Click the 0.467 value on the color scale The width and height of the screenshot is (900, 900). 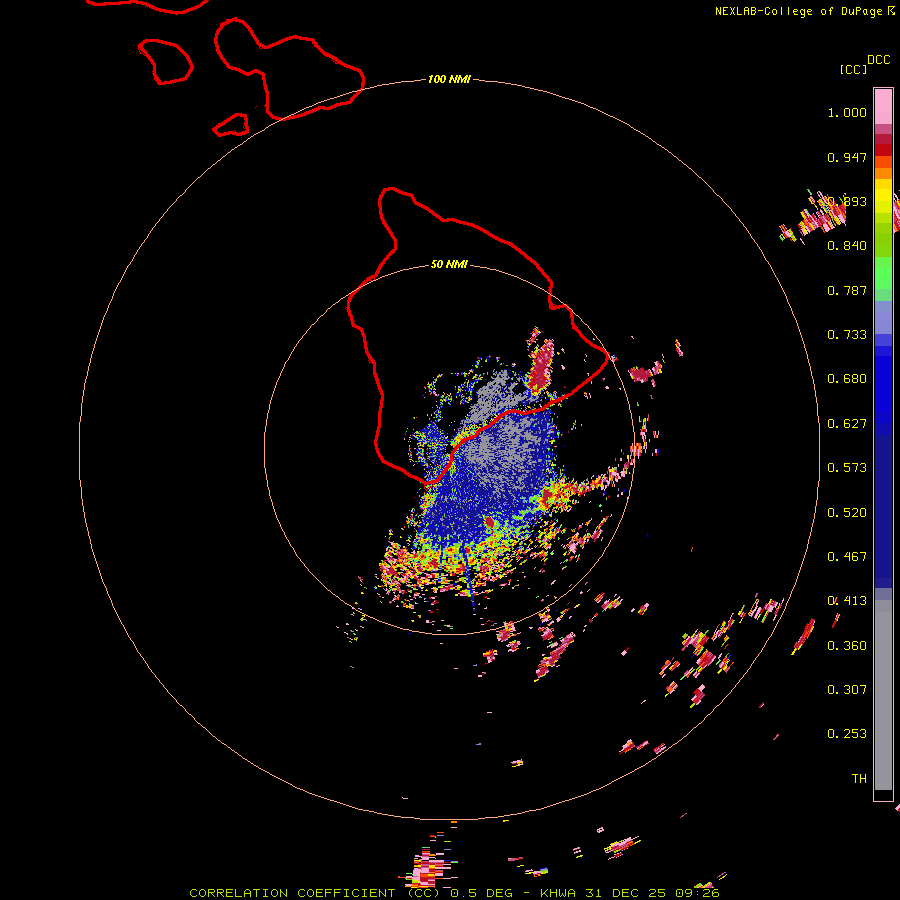[x=847, y=557]
